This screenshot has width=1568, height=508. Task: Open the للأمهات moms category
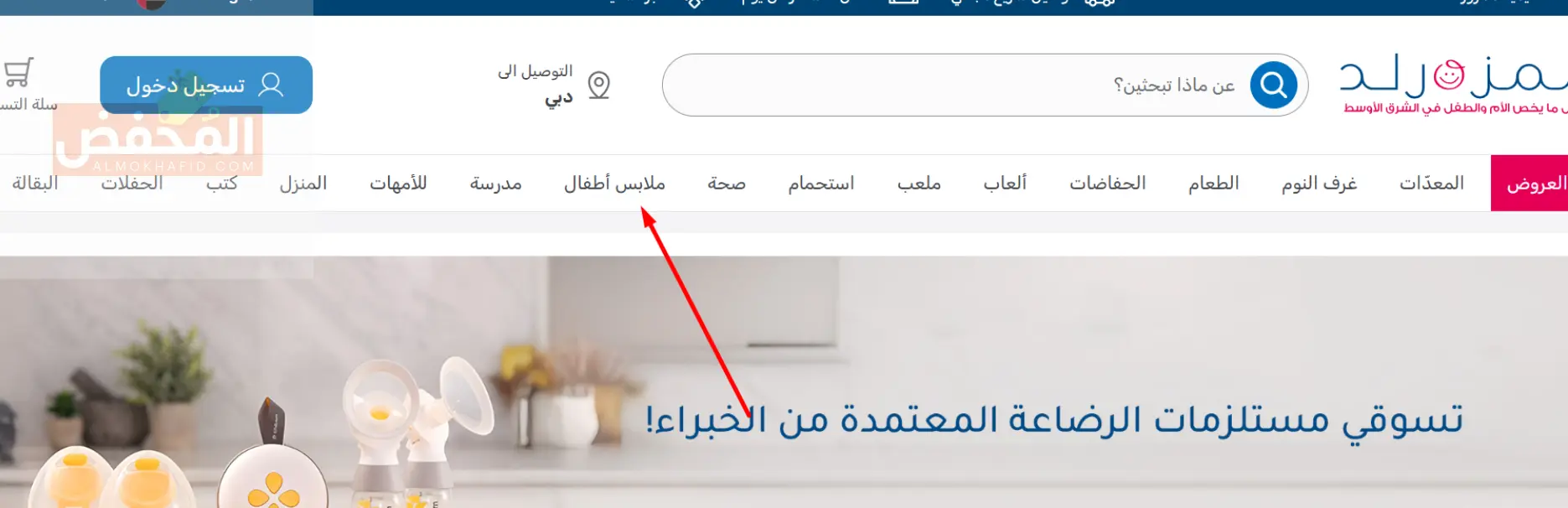pos(398,183)
